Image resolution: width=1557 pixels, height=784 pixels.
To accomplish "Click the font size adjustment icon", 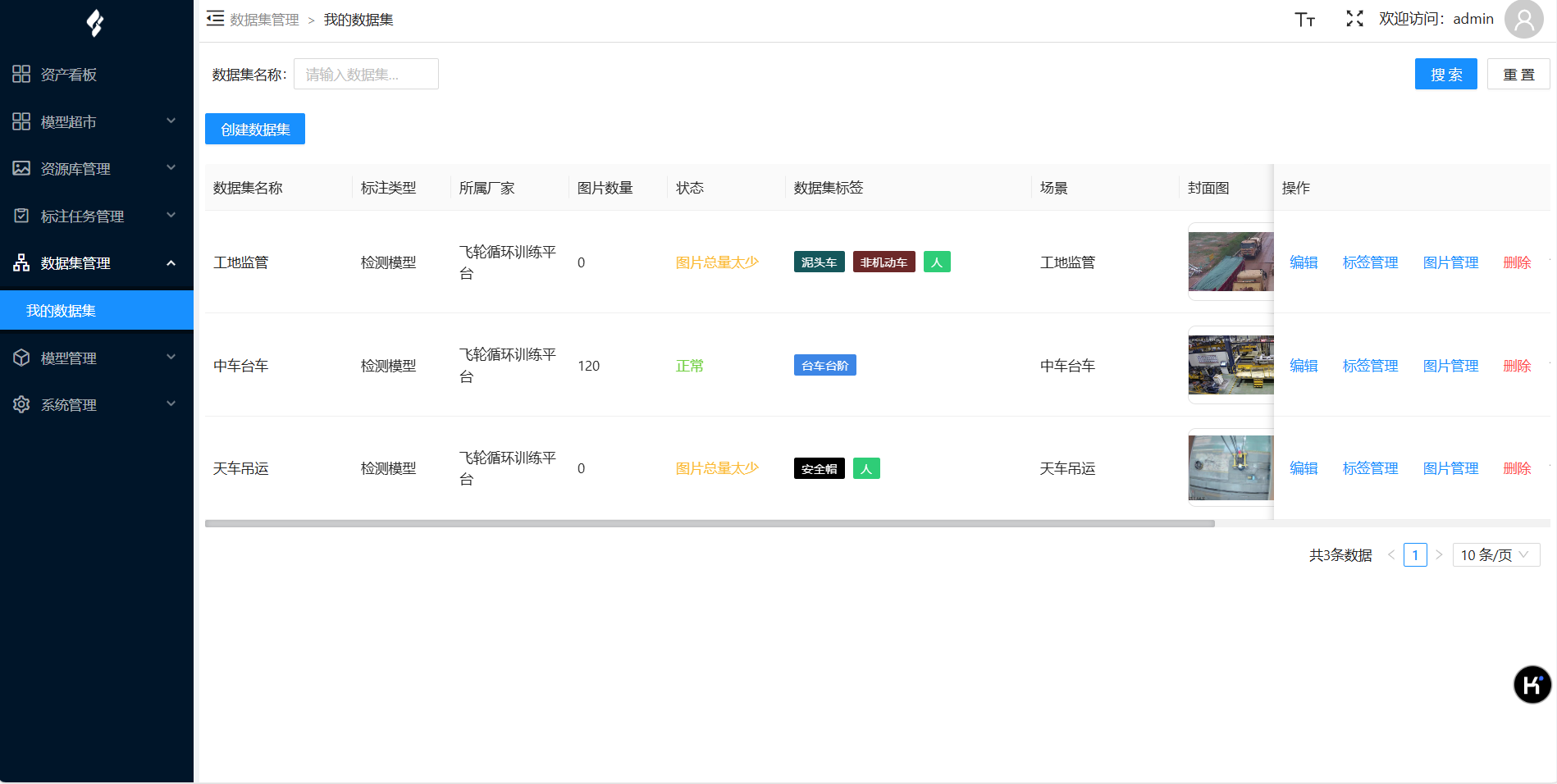I will tap(1304, 20).
